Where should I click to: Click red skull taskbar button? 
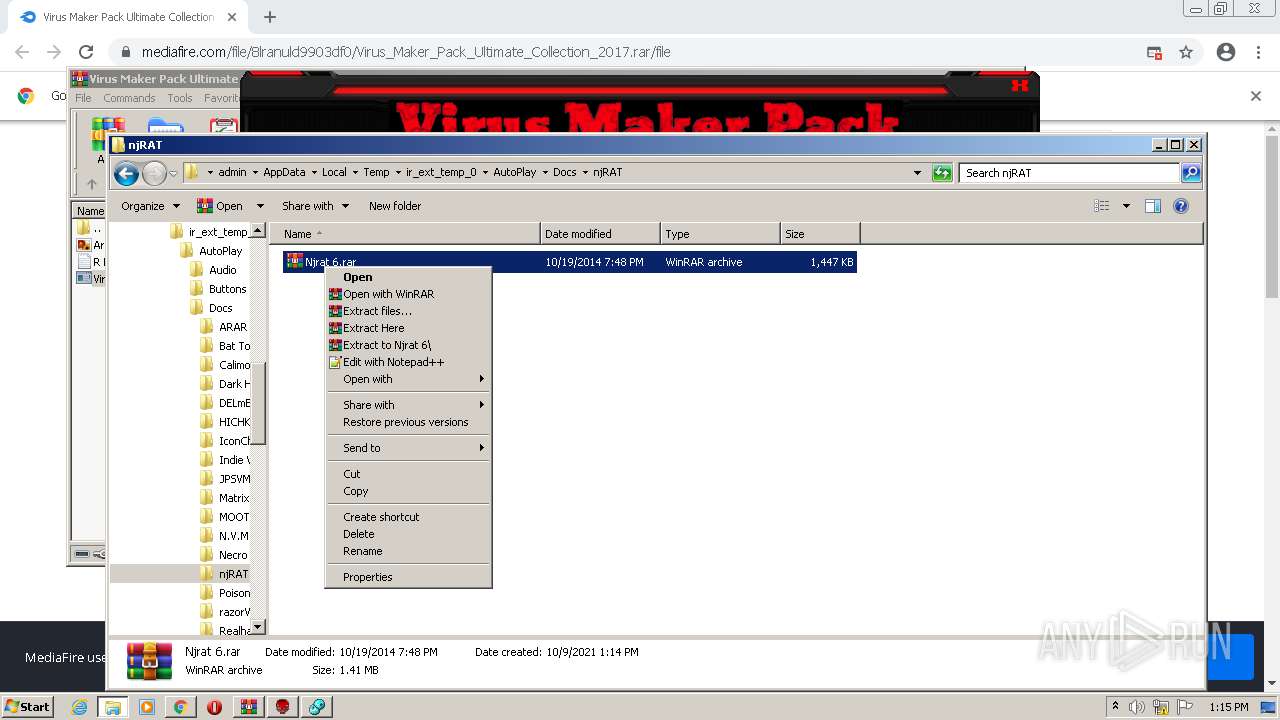click(283, 707)
